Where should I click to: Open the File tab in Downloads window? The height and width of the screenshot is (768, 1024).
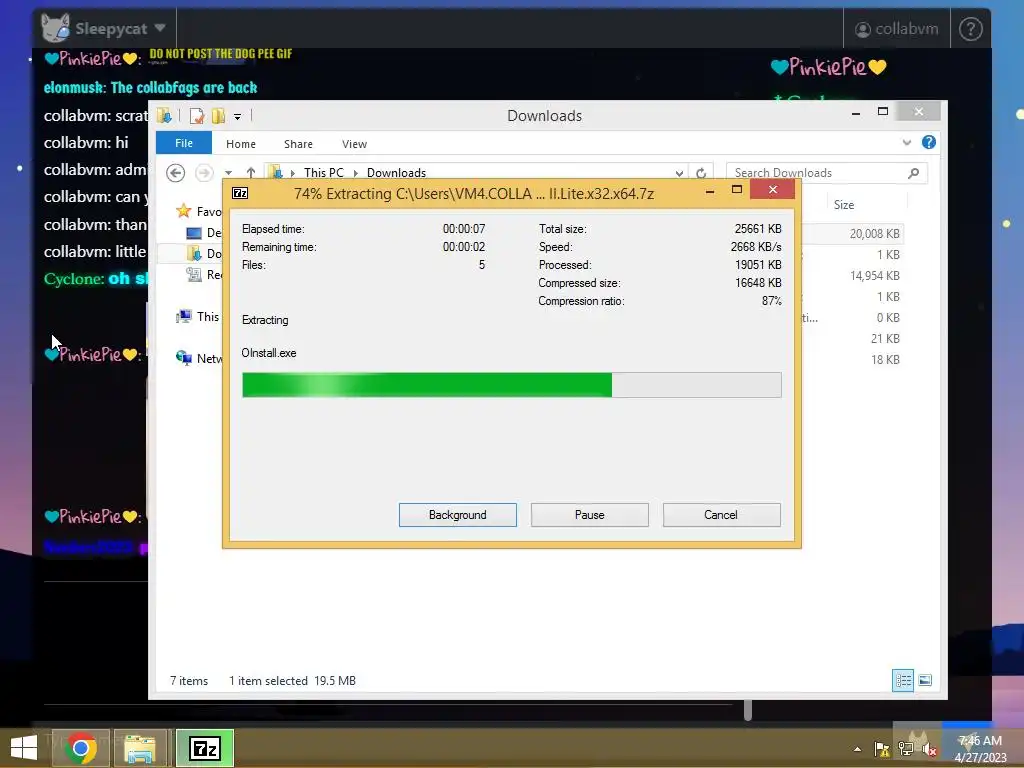pos(184,143)
